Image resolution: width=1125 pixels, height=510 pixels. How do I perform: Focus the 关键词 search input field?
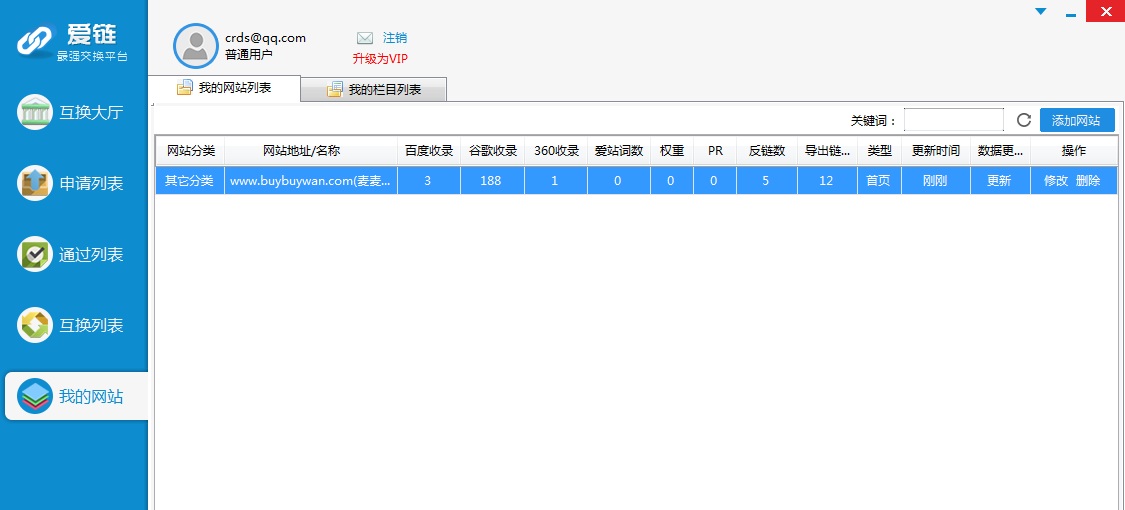pyautogui.click(x=953, y=120)
